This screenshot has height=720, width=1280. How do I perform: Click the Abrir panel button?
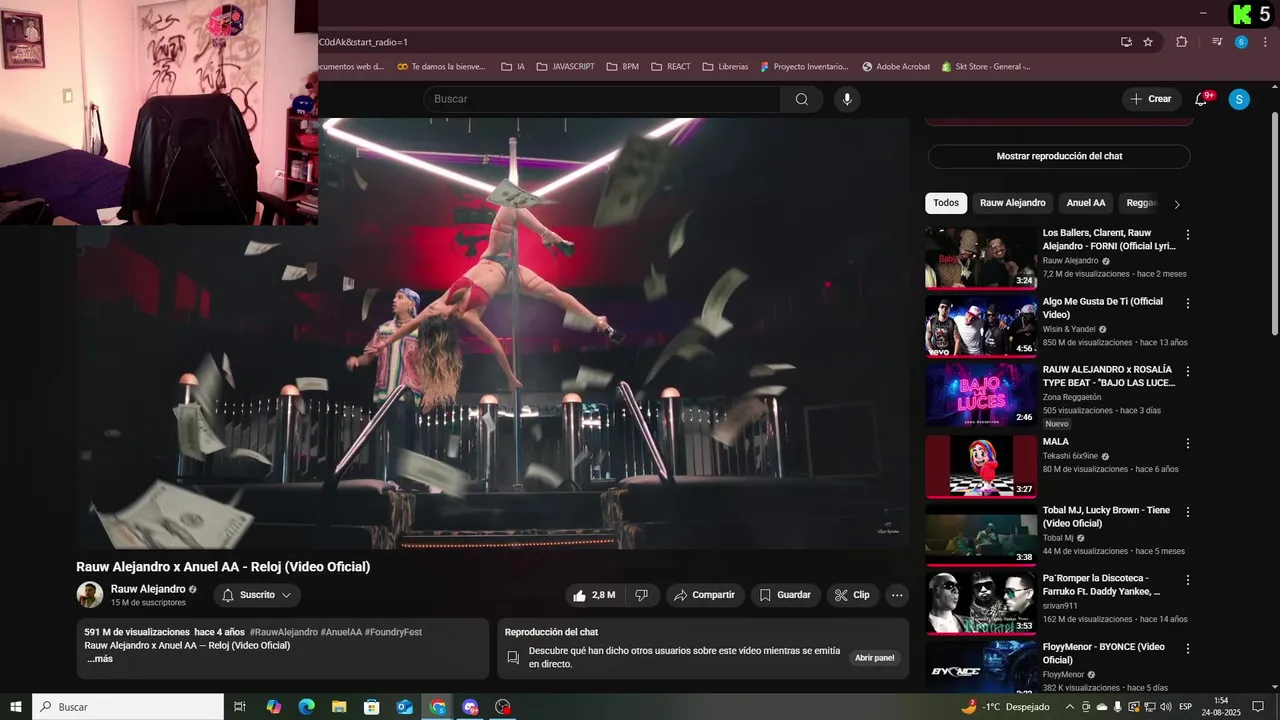[x=874, y=658]
